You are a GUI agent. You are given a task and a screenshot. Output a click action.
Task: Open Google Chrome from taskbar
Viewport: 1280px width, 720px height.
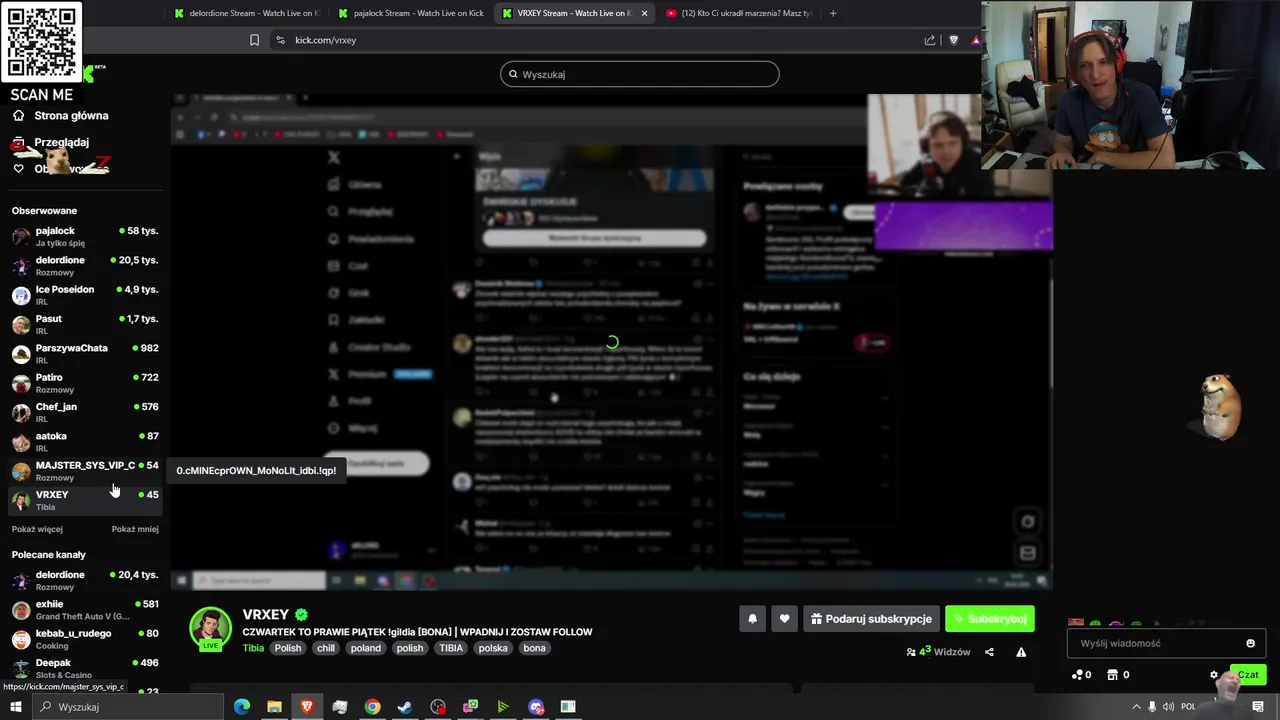[372, 707]
